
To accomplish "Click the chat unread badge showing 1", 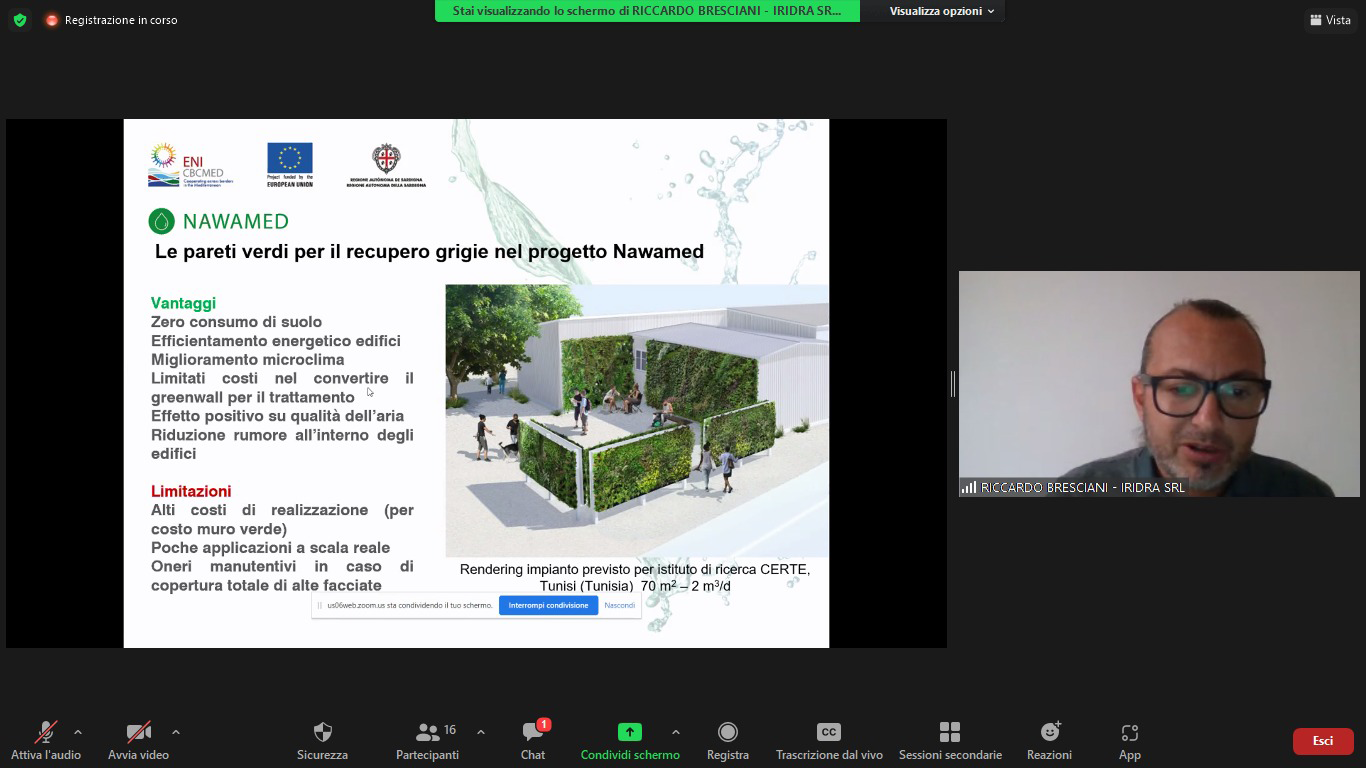I will pos(544,724).
